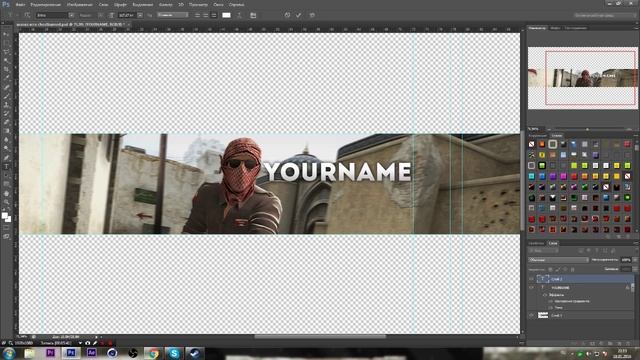Add a layer style with fx icon
The width and height of the screenshot is (640, 360).
pyautogui.click(x=583, y=344)
